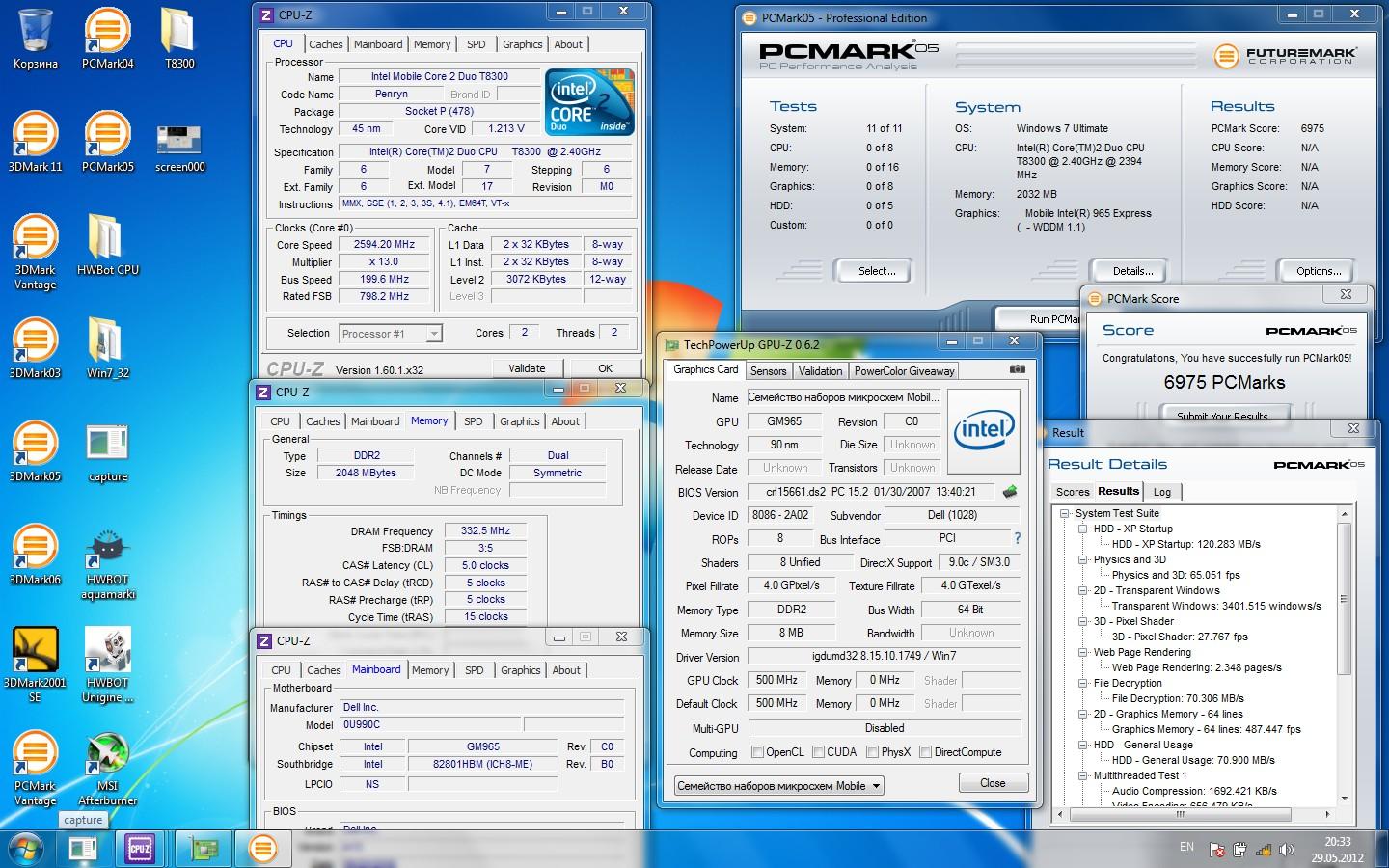1389x868 pixels.
Task: Open SPD tab in top CPU-Z window
Action: (x=476, y=44)
